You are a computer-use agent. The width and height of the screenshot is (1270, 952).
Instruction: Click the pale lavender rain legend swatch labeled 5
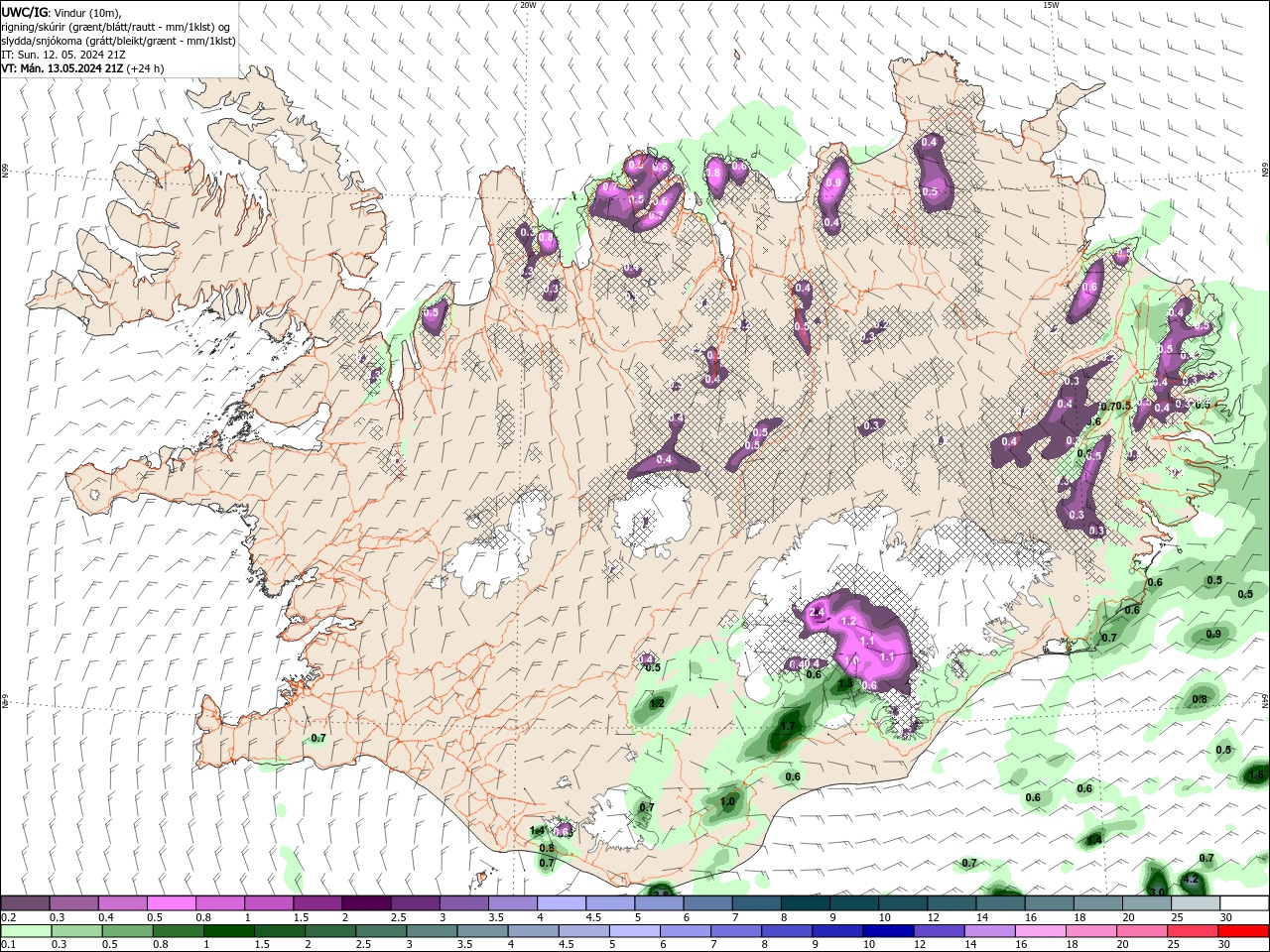[634, 931]
